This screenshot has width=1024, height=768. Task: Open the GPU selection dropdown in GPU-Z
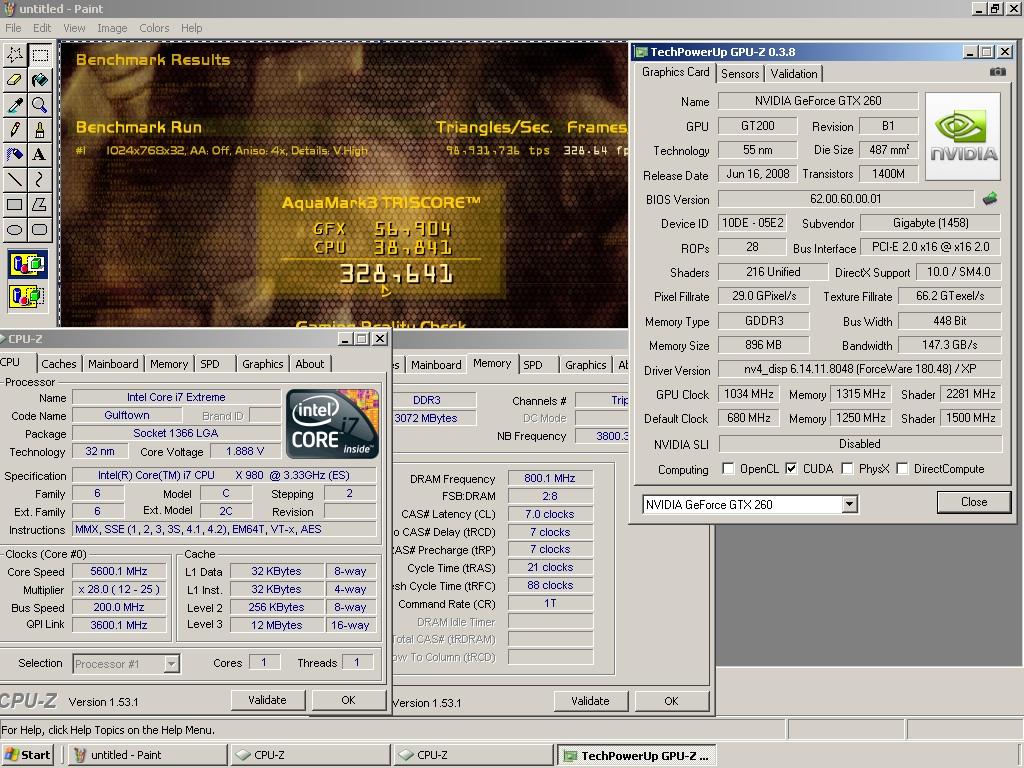coord(848,504)
